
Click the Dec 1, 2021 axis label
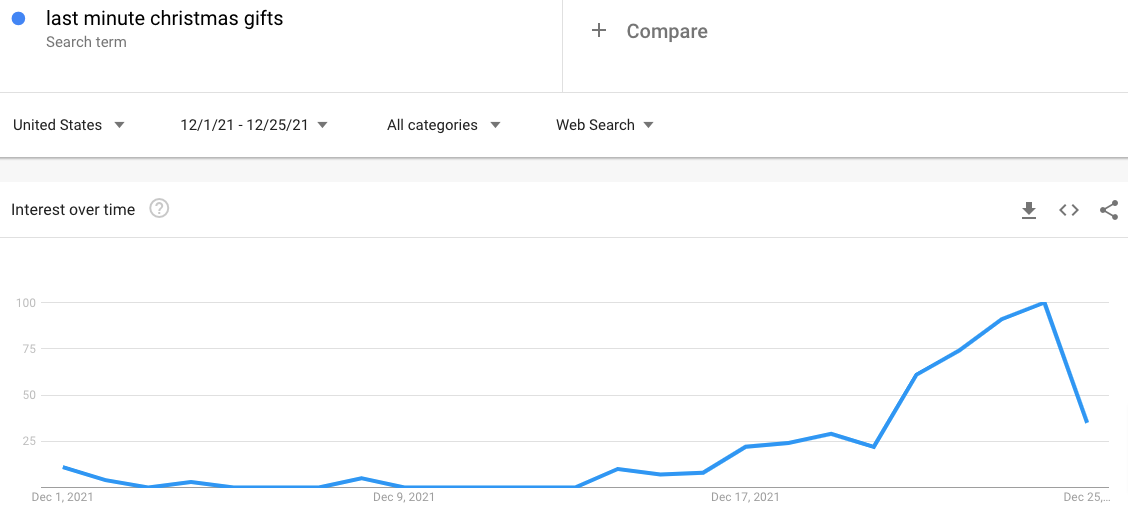63,496
